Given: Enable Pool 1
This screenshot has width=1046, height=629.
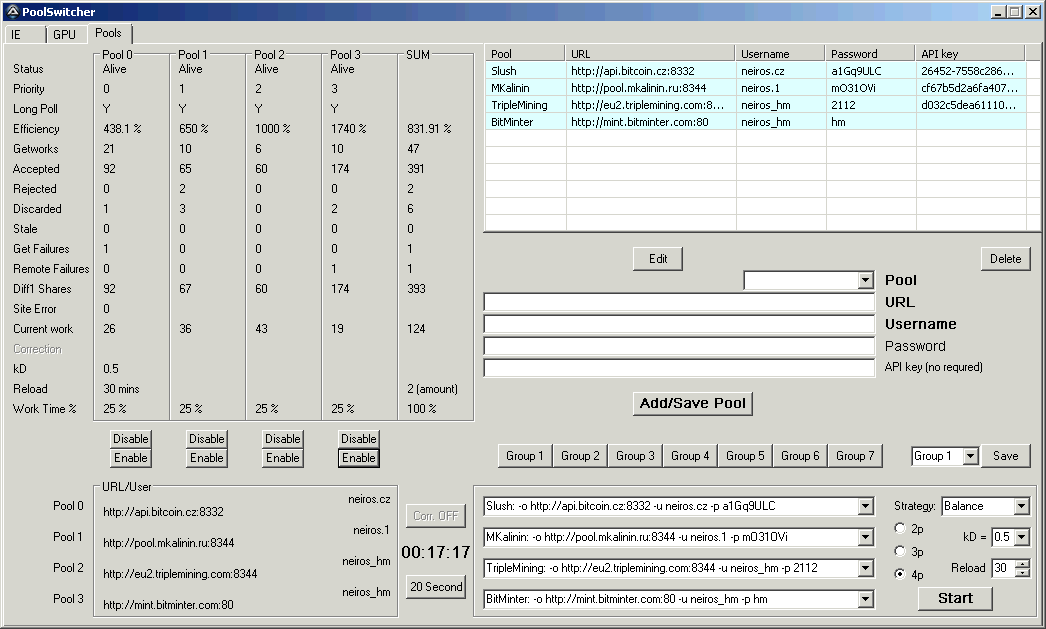Looking at the screenshot, I should pyautogui.click(x=207, y=458).
